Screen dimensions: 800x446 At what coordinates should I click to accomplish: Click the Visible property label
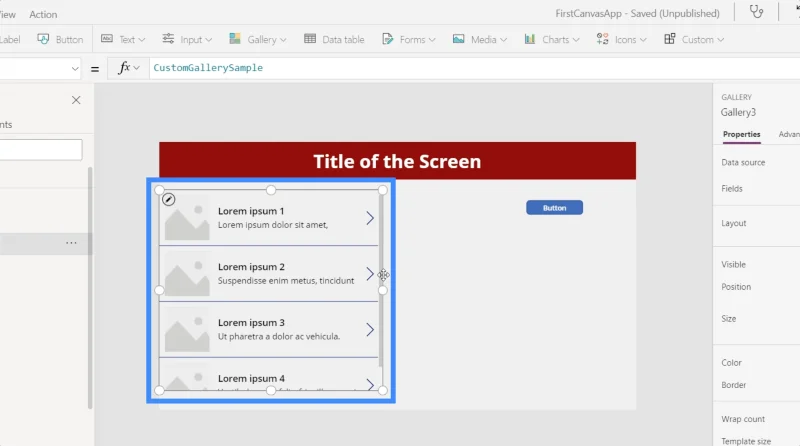(733, 264)
